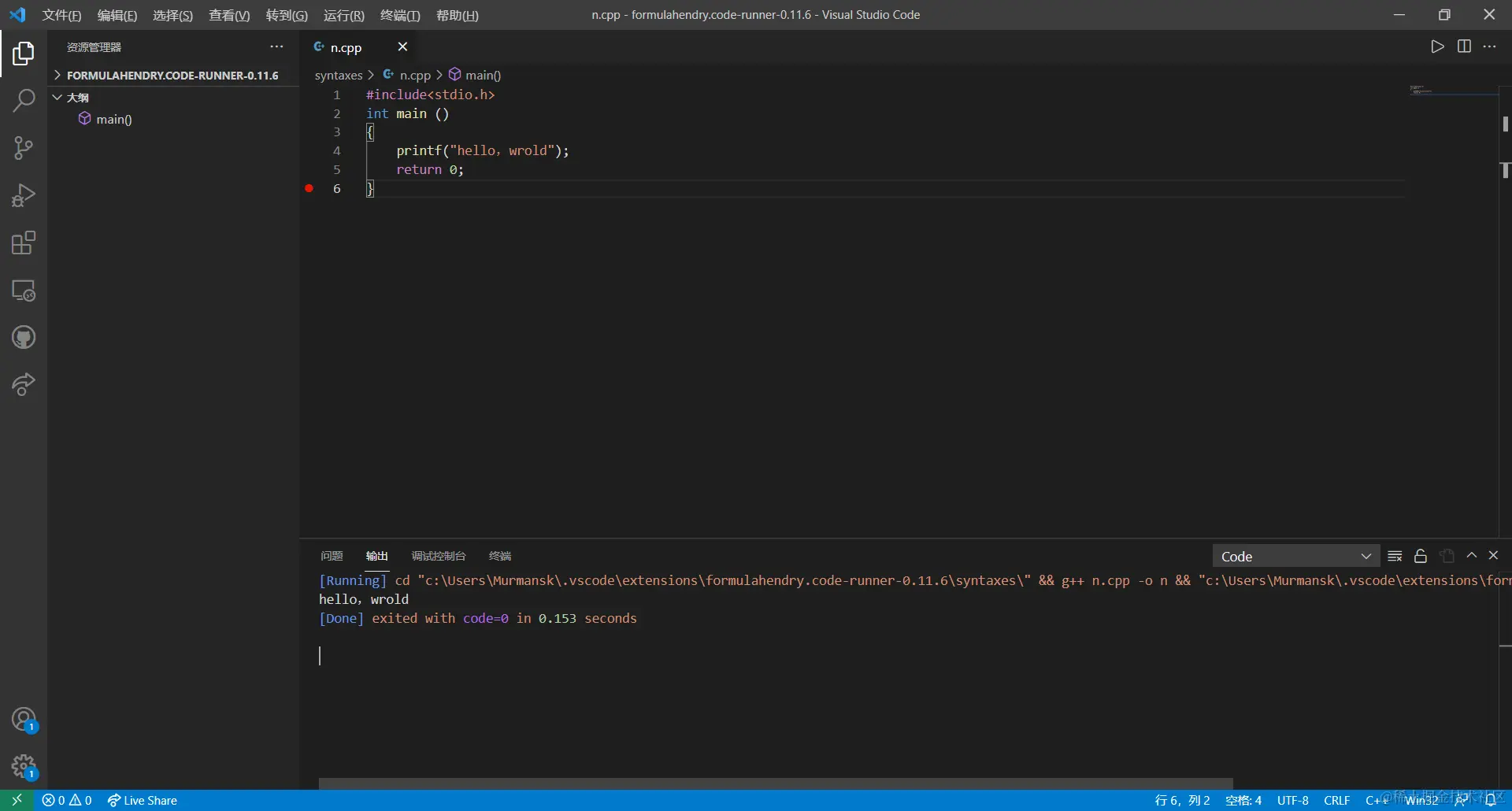The image size is (1512, 811).
Task: Click the syntaxes breadcrumb
Action: (x=339, y=75)
